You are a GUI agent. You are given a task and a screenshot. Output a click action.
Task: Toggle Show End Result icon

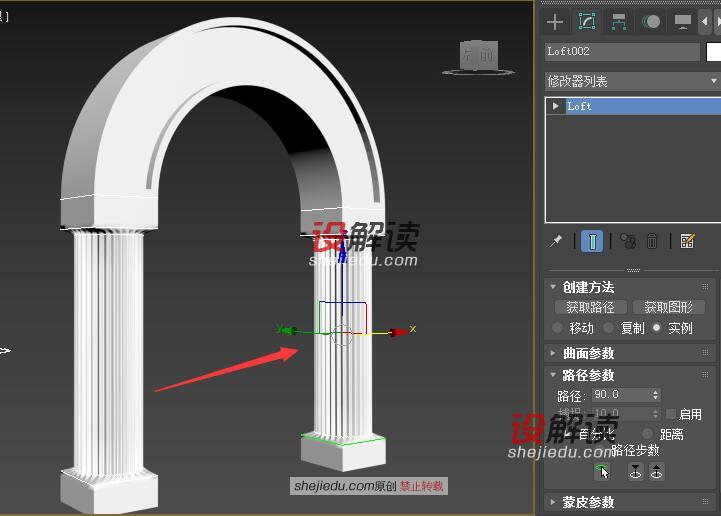click(593, 241)
